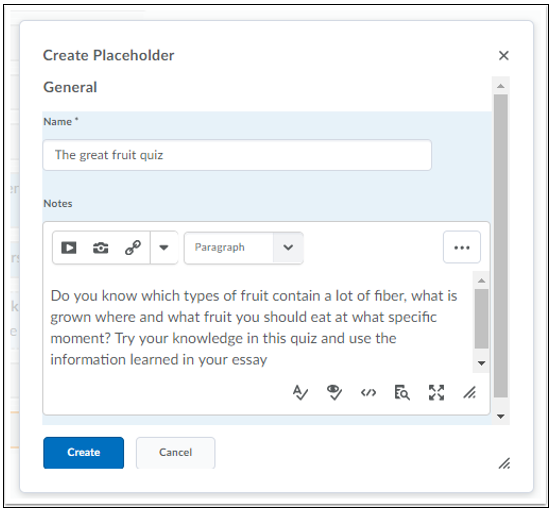Click the preview magnifier page icon
This screenshot has width=554, height=512.
pos(402,393)
